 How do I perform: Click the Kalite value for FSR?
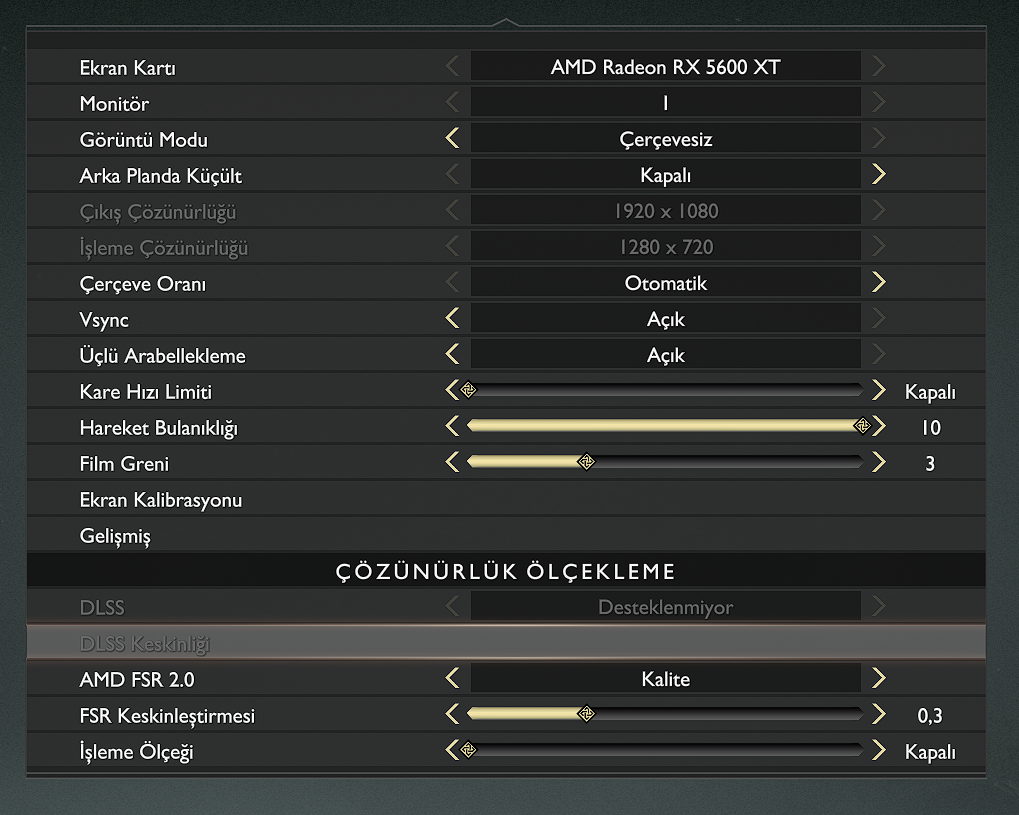coord(665,679)
